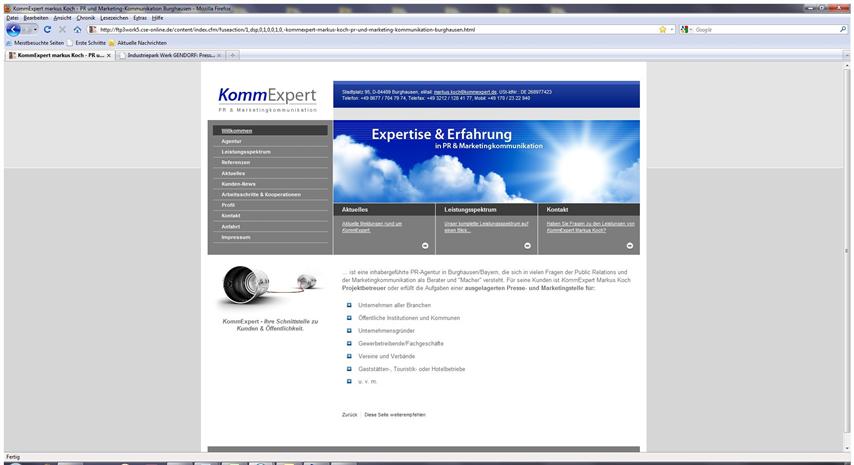This screenshot has width=854, height=465.
Task: Click the vertical page scrollbar
Action: point(846,250)
